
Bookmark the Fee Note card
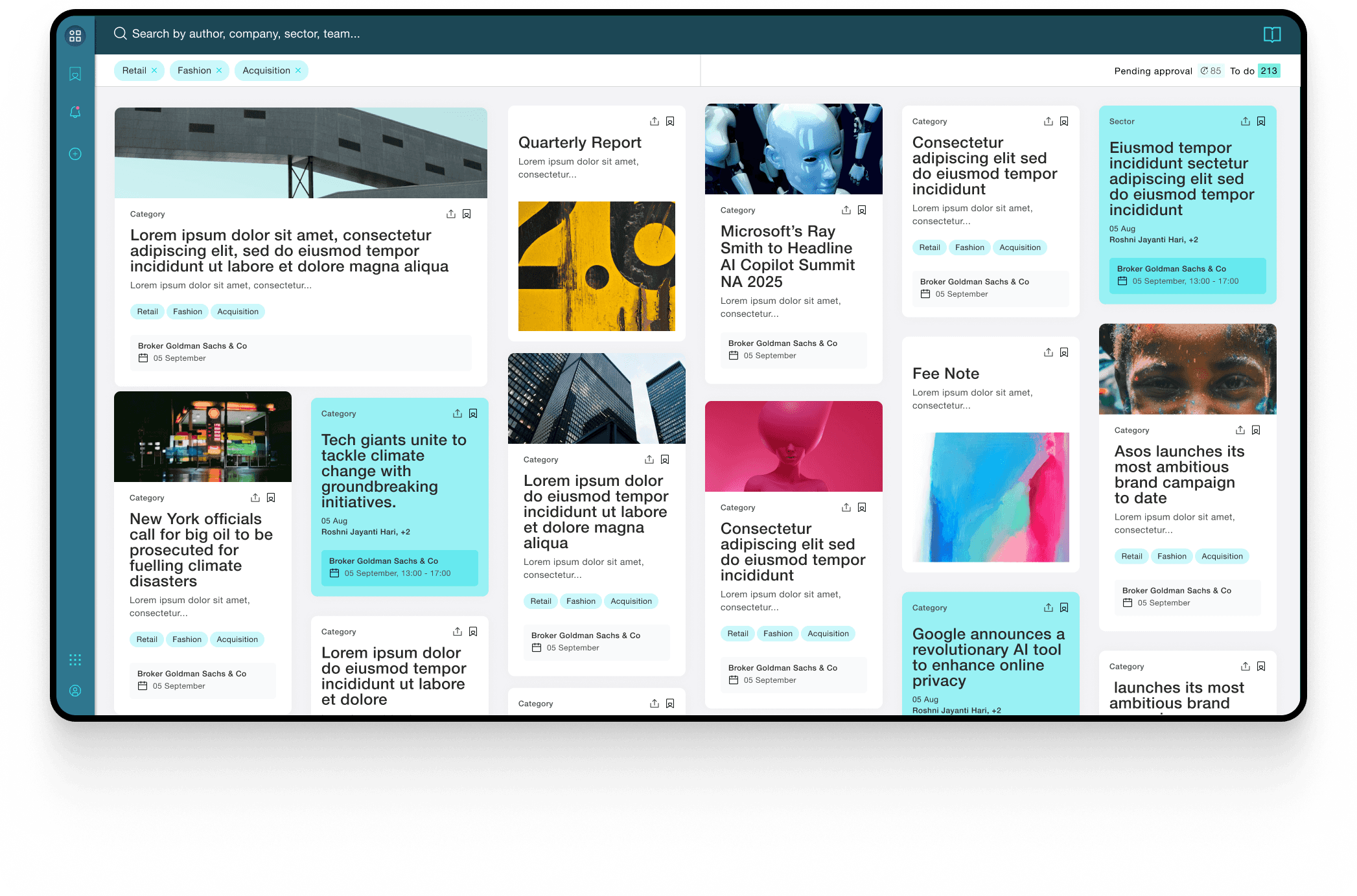1064,352
